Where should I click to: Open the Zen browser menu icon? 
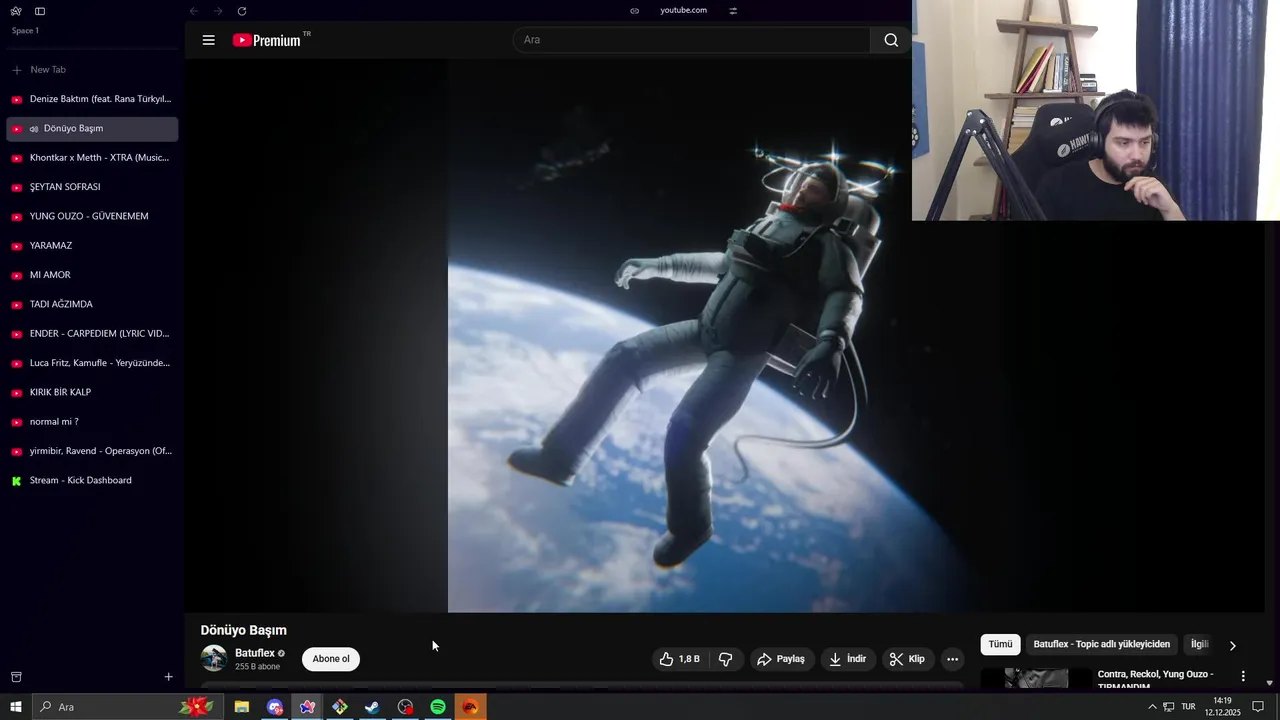(x=16, y=11)
